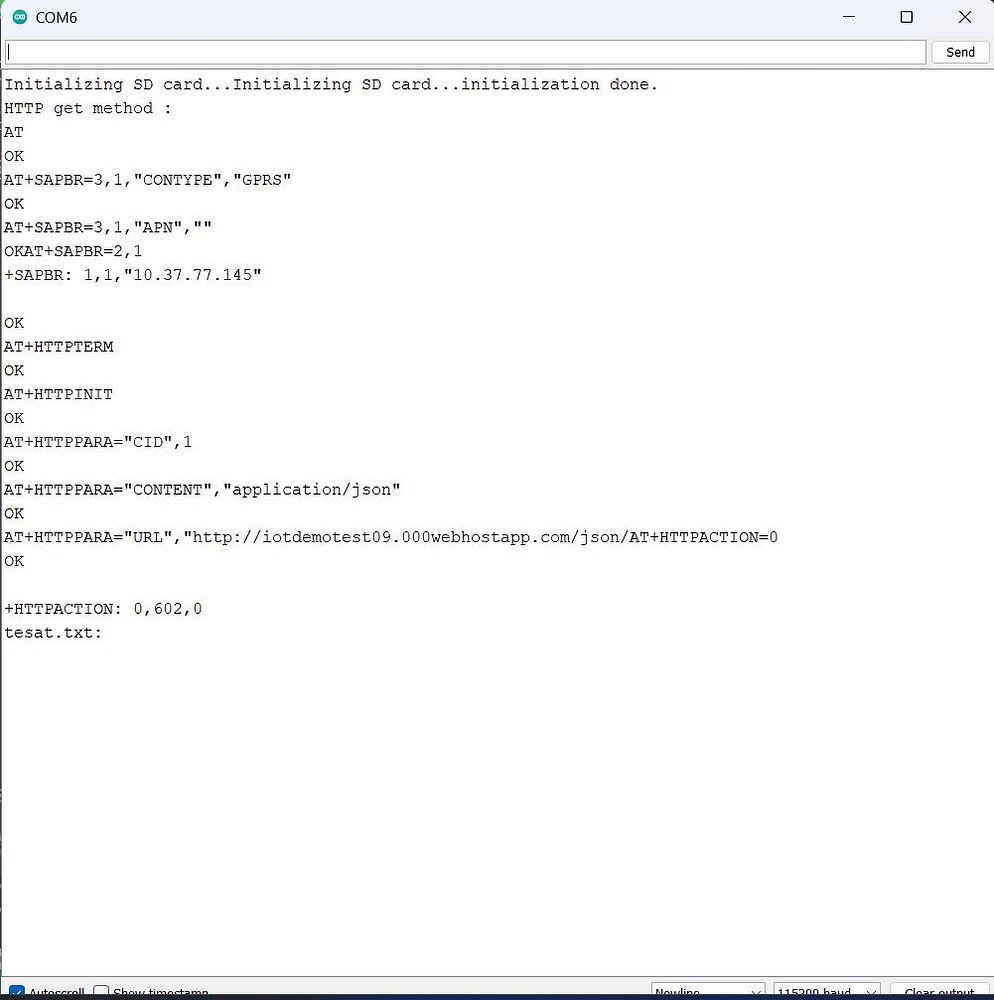The width and height of the screenshot is (994, 1000).
Task: Open the Newline line-ending dropdown
Action: [707, 990]
